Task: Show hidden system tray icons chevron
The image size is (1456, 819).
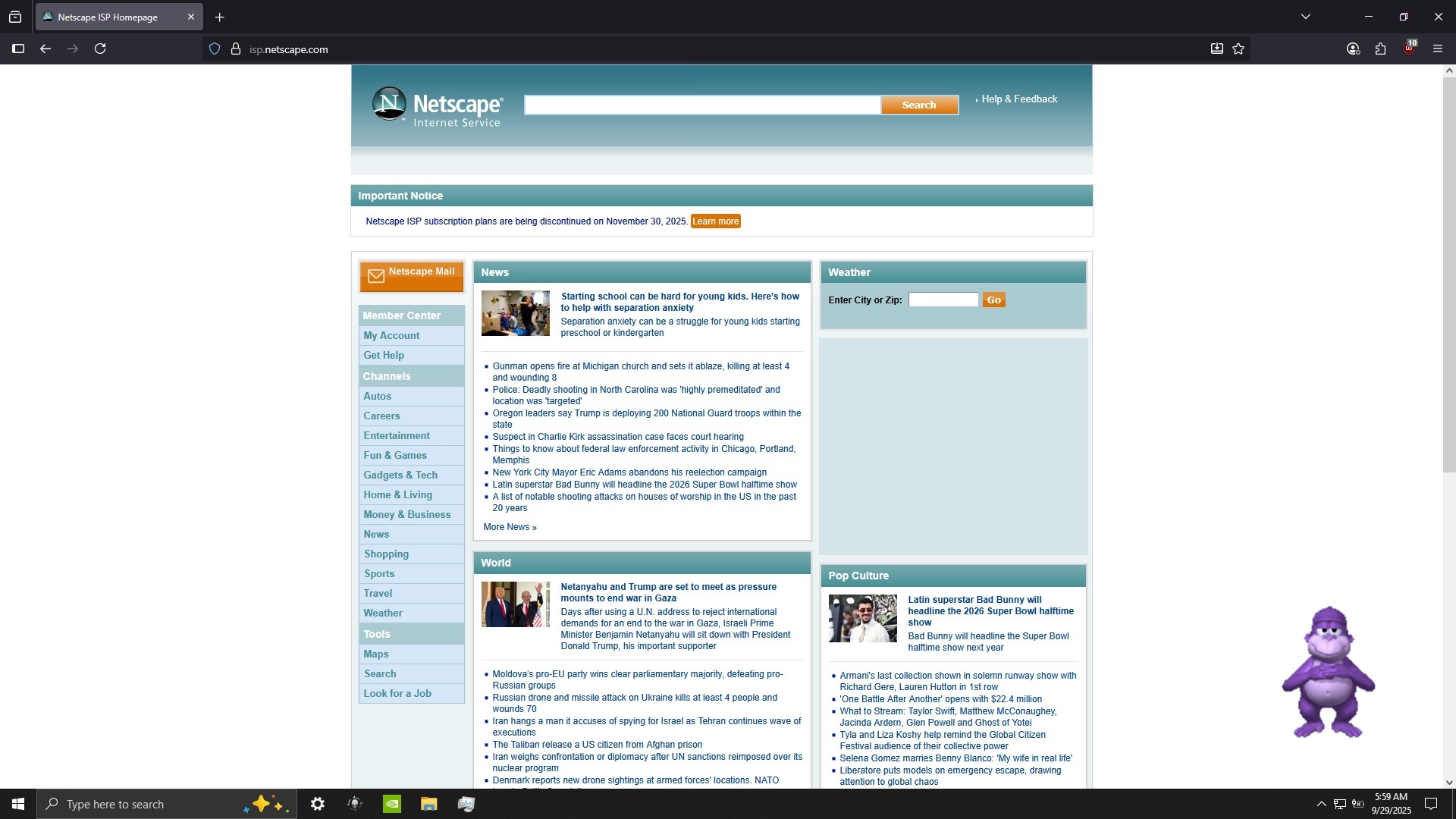Action: 1321,804
